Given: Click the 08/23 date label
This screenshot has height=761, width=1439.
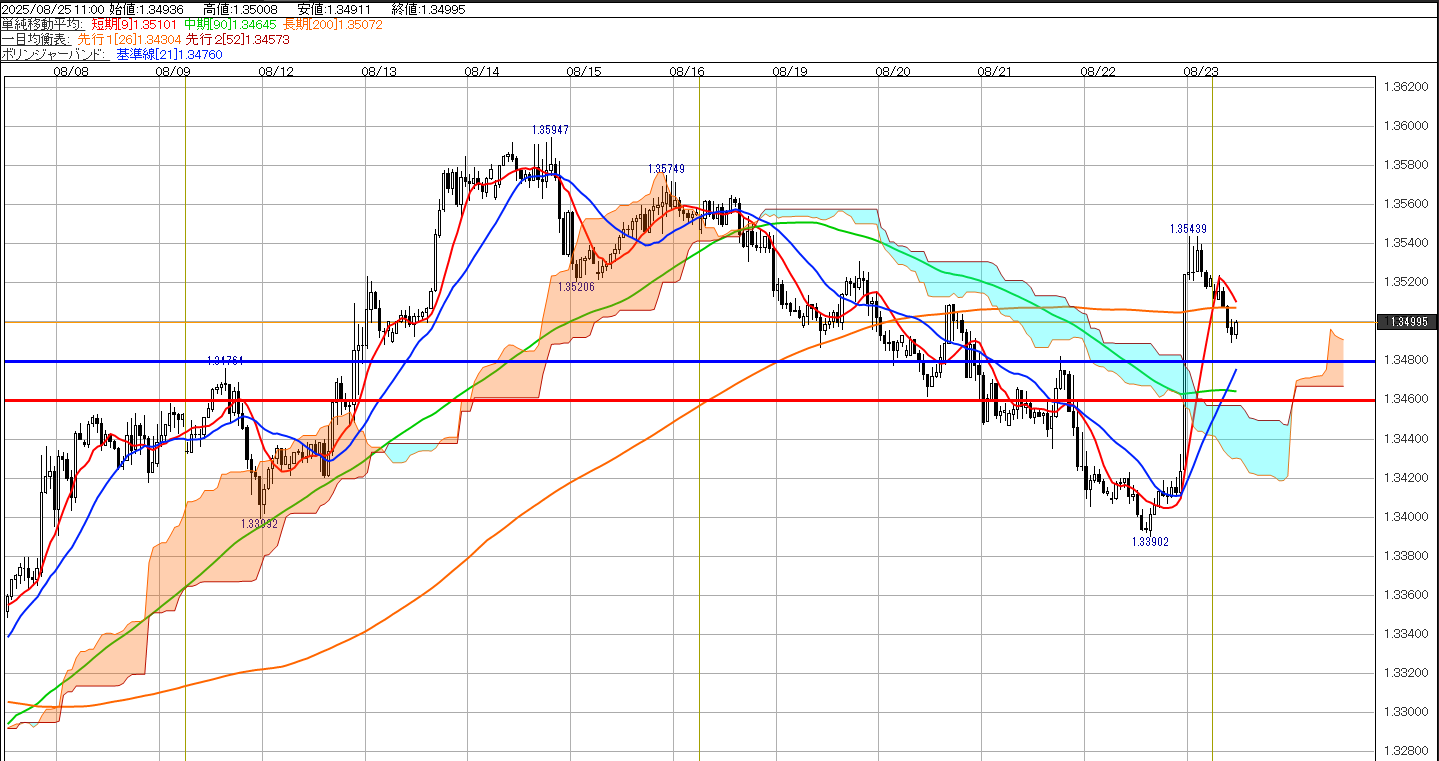Looking at the screenshot, I should tap(1200, 71).
